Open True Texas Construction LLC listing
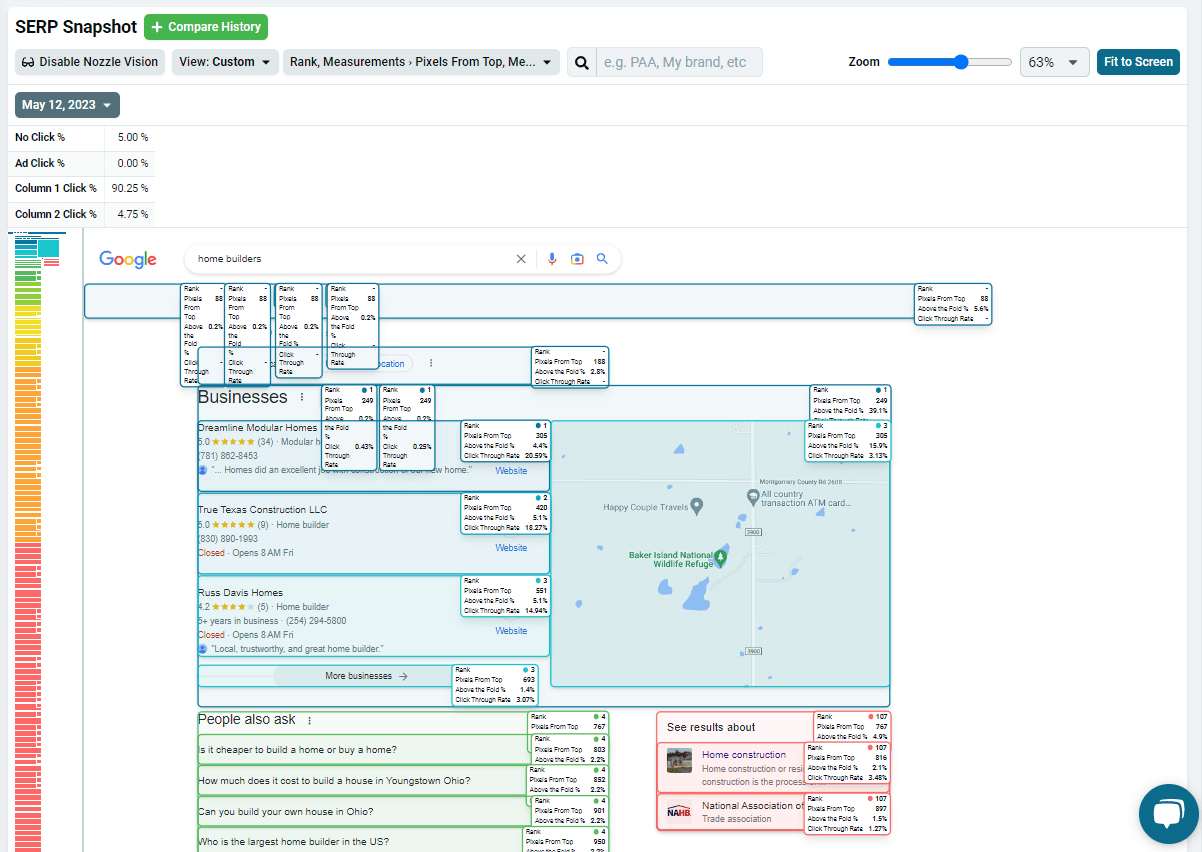The height and width of the screenshot is (852, 1202). click(x=262, y=510)
